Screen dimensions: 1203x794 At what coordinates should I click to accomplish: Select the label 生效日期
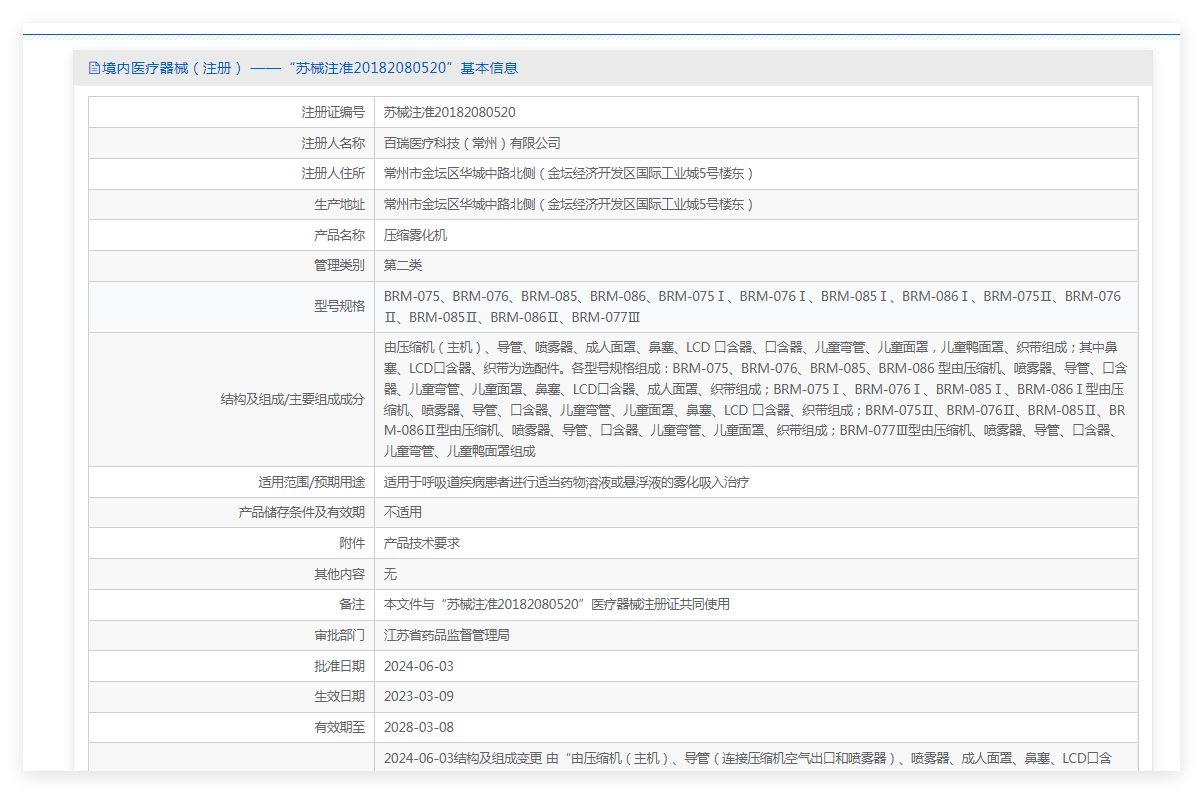coord(339,696)
